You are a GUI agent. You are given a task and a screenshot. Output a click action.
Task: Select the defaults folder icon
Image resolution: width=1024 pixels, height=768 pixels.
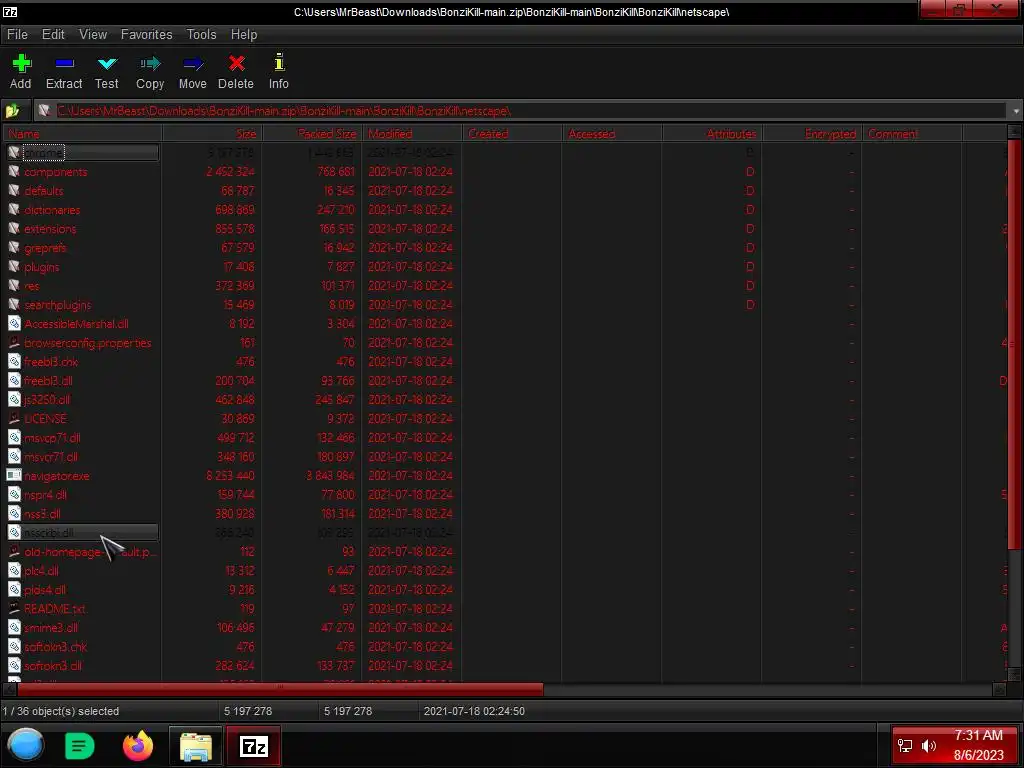click(14, 190)
